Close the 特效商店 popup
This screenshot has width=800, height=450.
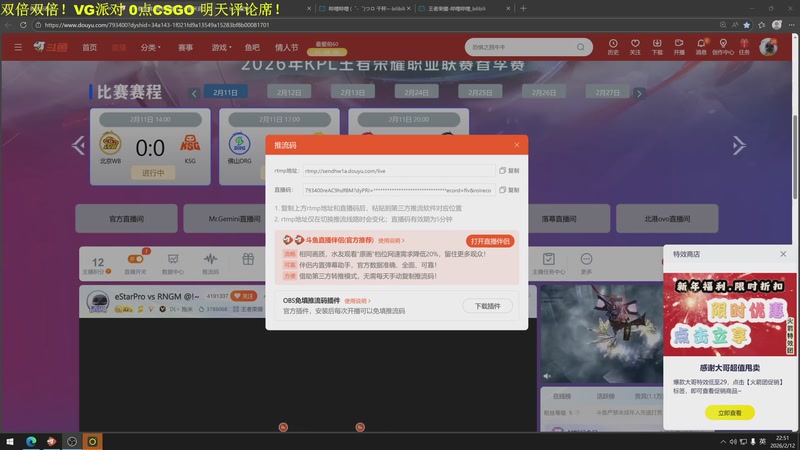coord(783,254)
